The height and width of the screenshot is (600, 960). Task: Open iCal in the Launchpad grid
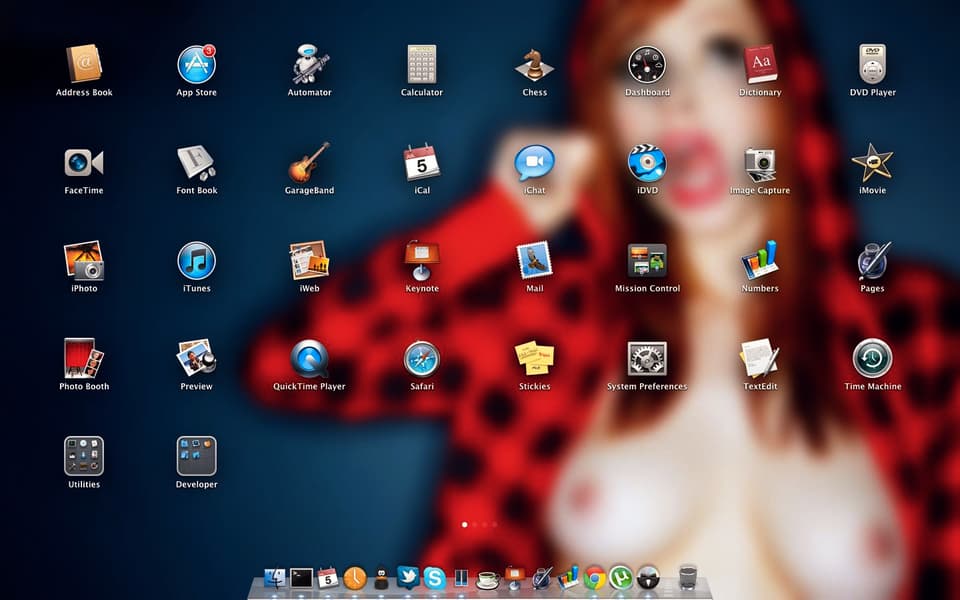(422, 163)
